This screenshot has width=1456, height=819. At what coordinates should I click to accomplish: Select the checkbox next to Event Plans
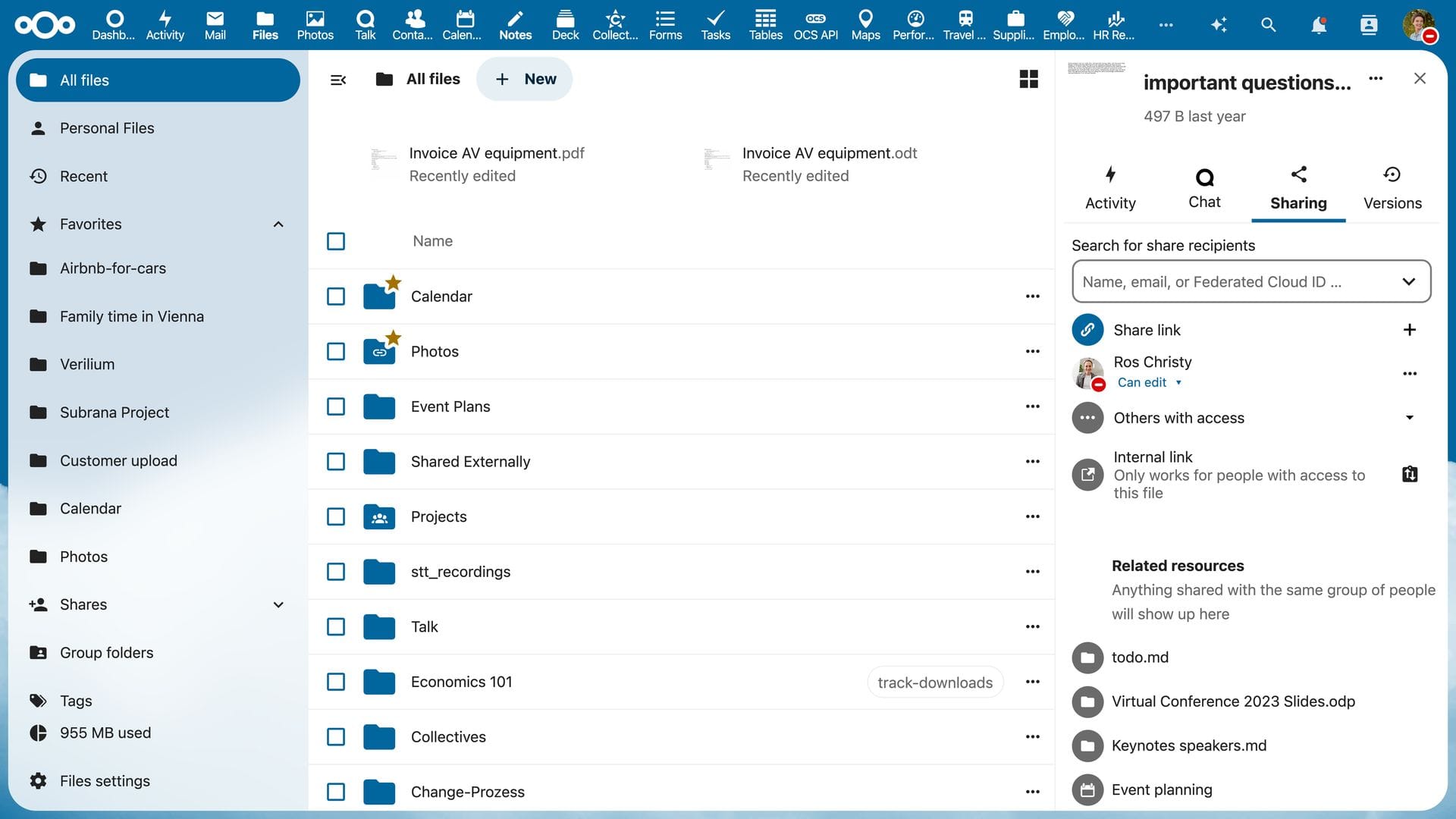click(x=335, y=406)
